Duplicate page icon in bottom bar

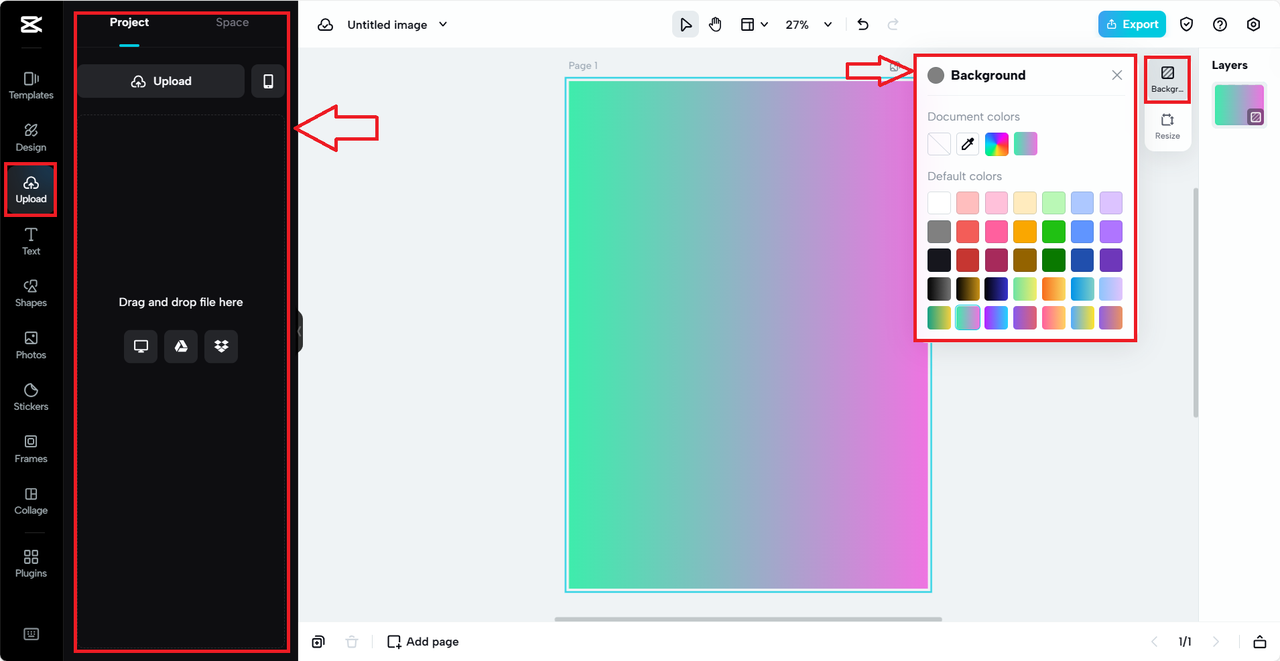click(318, 642)
